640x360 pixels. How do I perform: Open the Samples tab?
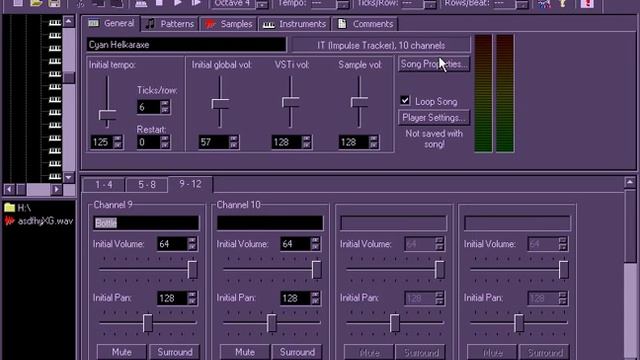click(x=229, y=24)
